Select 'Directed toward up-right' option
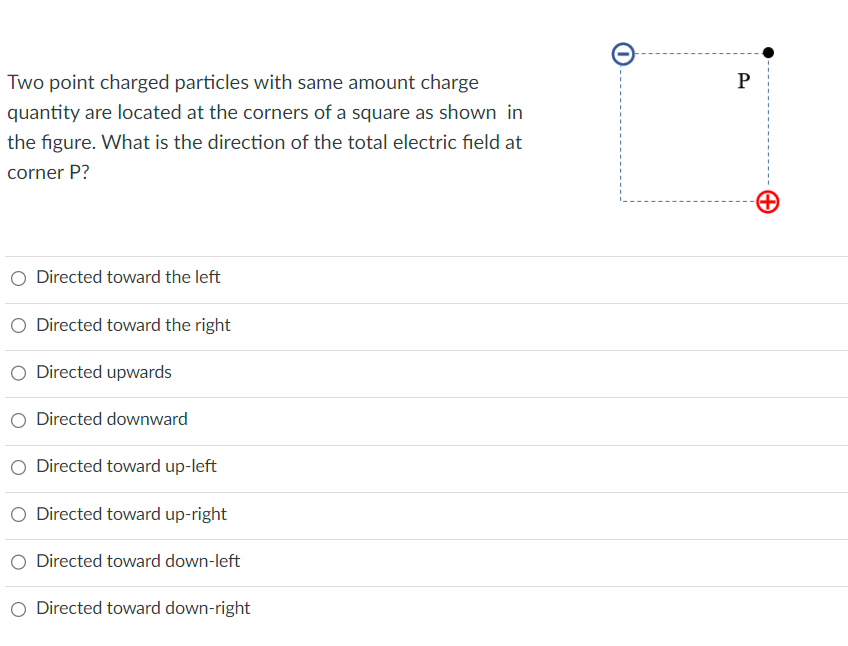 coord(18,514)
